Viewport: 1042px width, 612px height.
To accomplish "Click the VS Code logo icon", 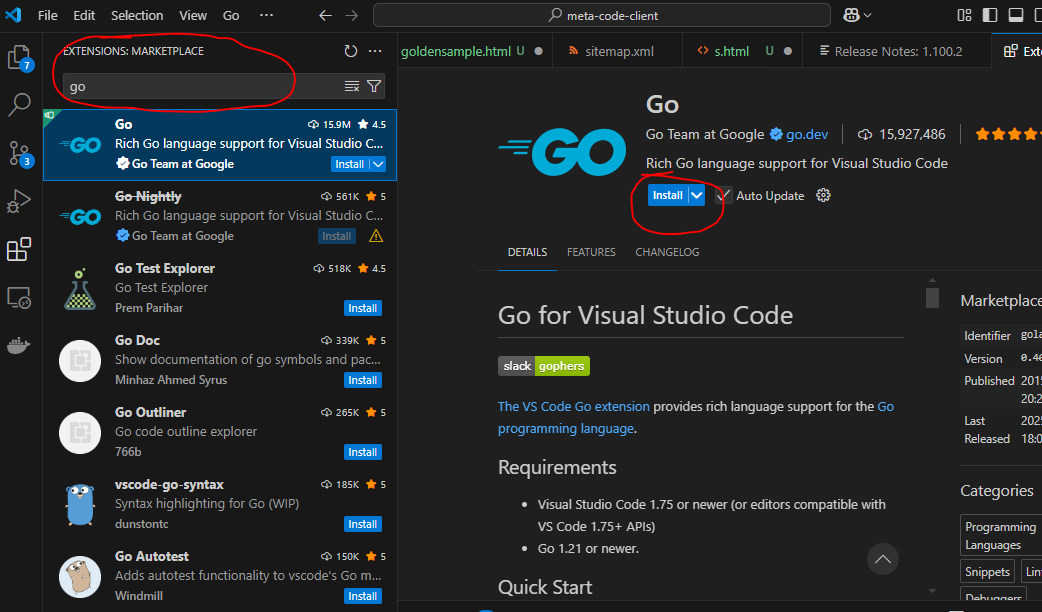I will tap(13, 15).
